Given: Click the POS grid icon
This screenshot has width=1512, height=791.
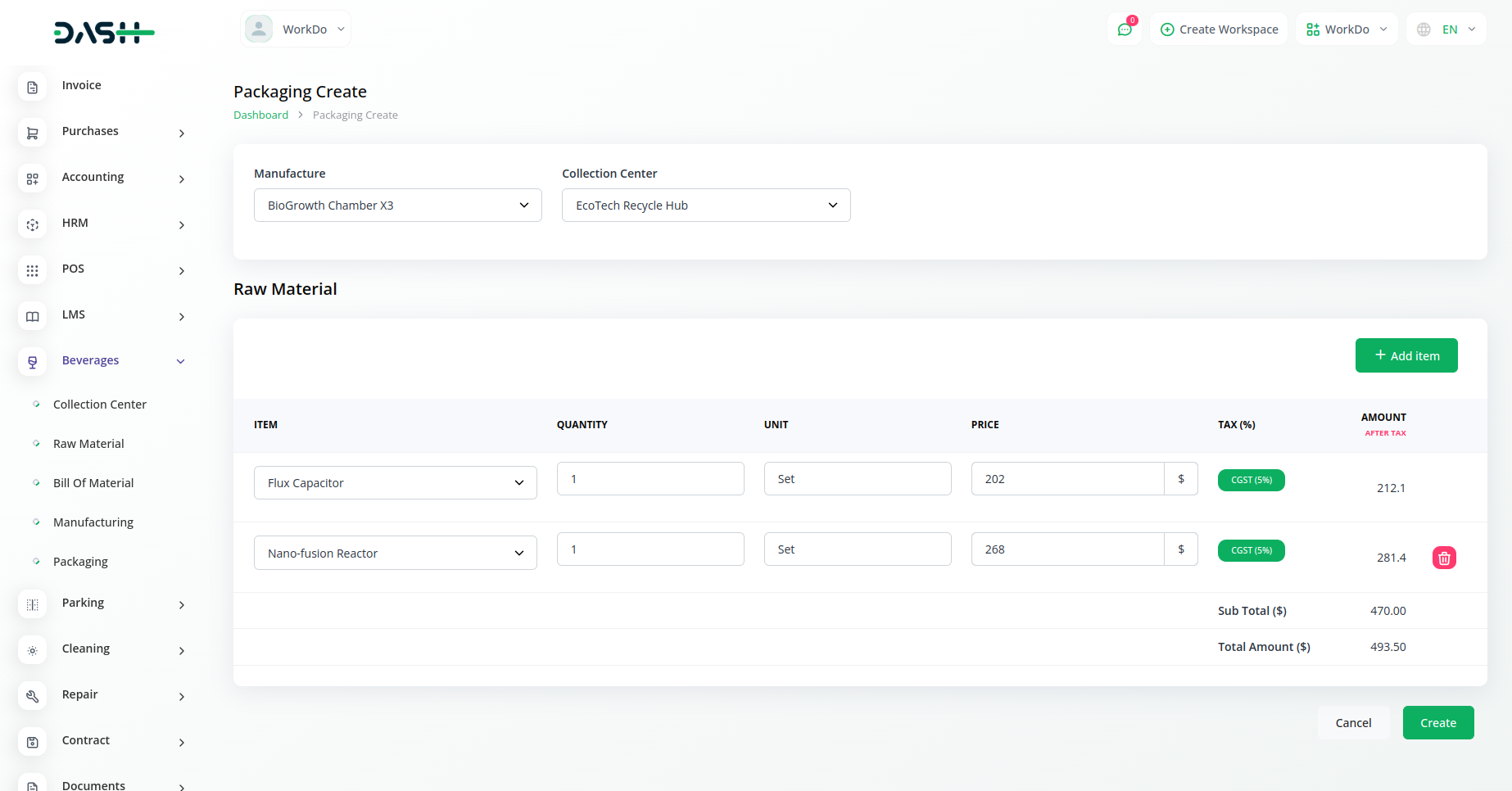Looking at the screenshot, I should point(33,270).
